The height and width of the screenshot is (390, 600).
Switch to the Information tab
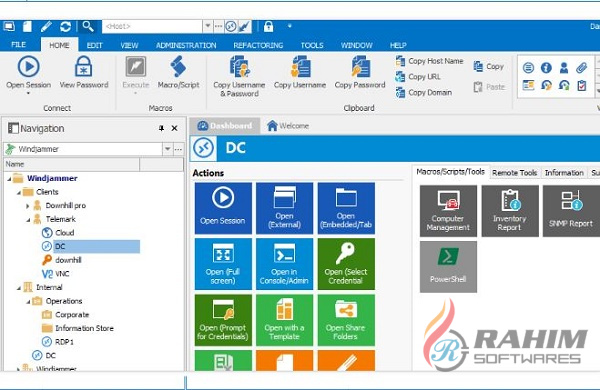coord(564,173)
